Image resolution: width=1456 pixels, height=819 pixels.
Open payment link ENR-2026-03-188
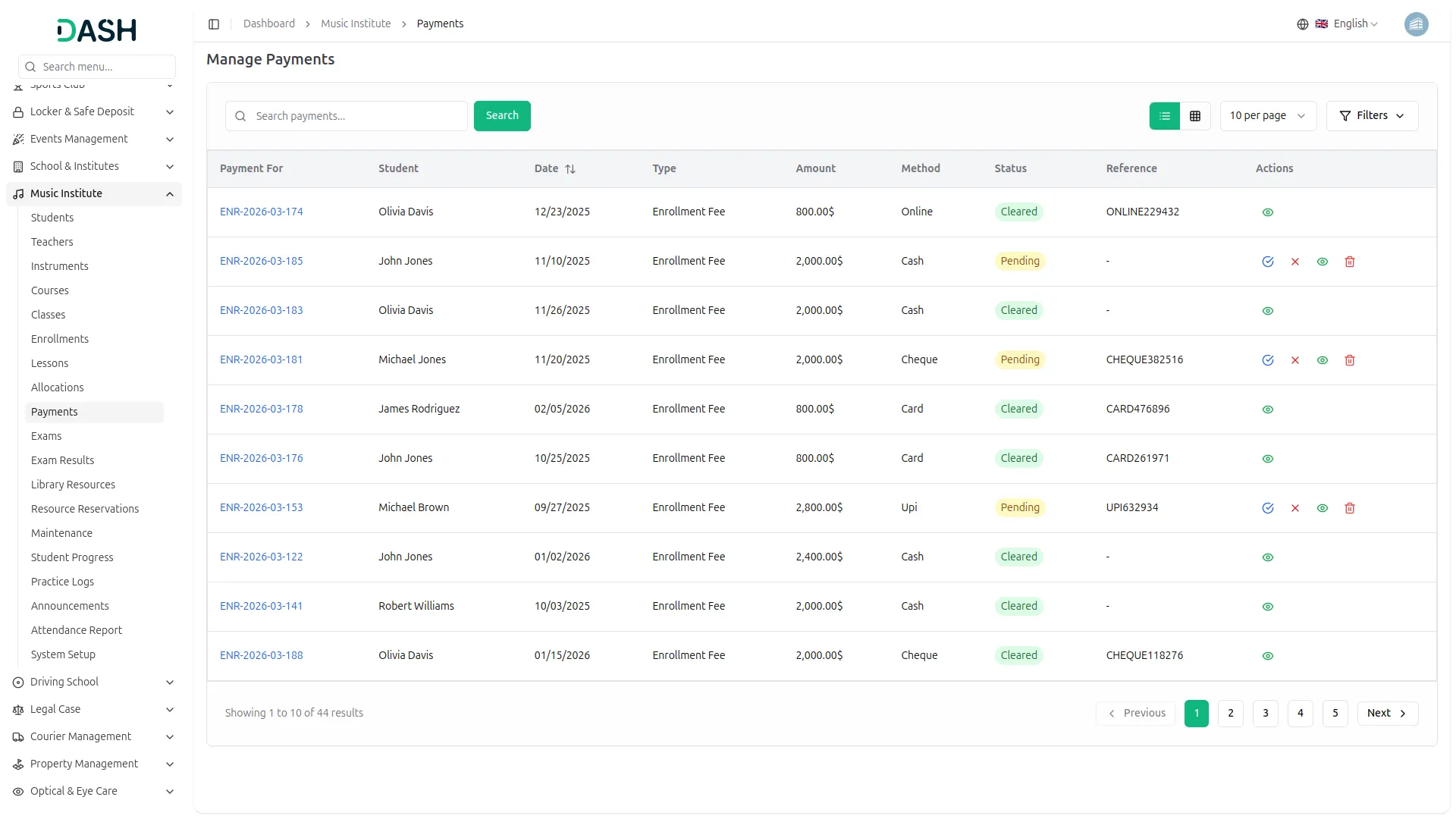tap(261, 655)
